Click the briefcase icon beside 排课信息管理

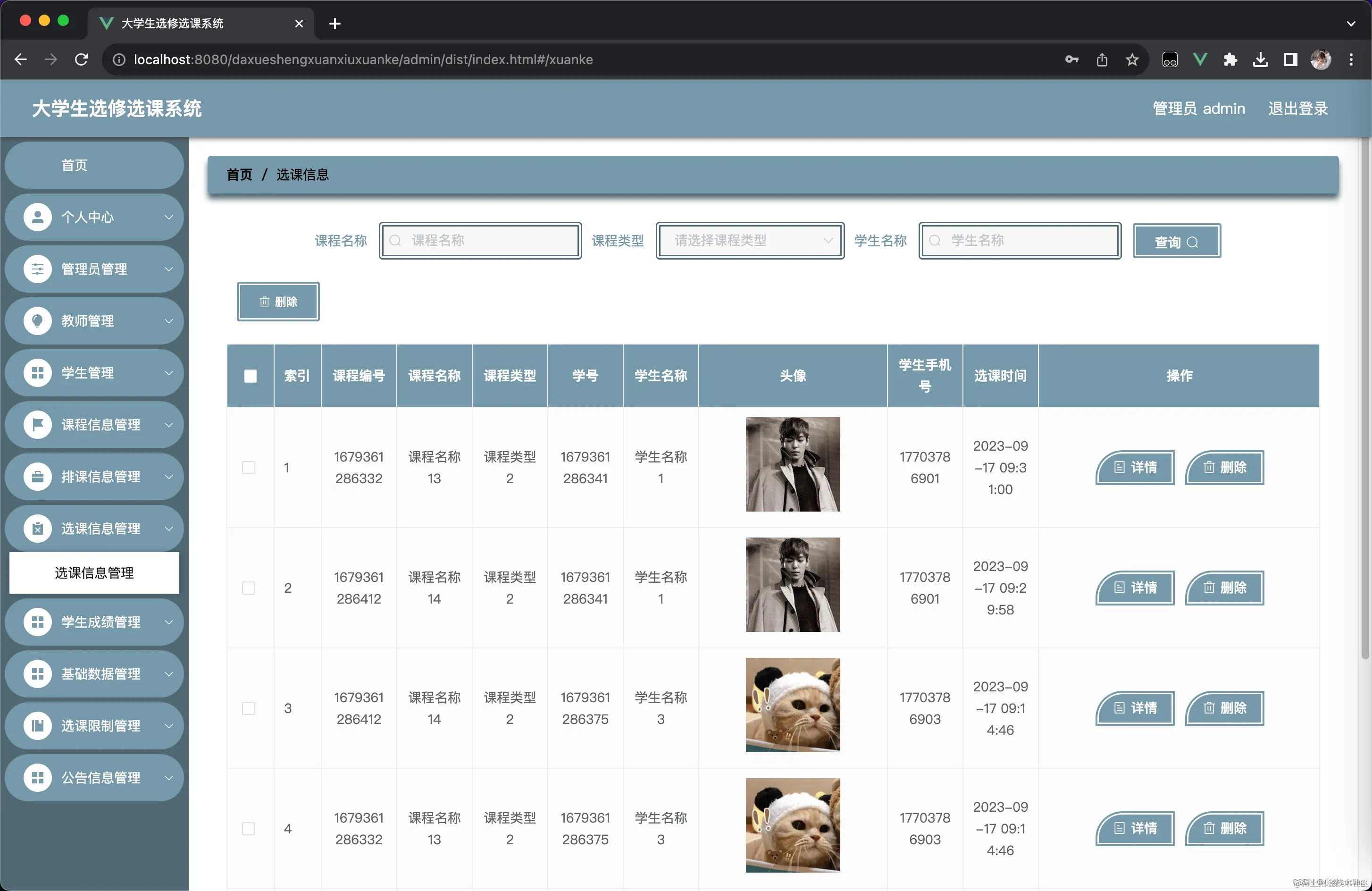37,477
